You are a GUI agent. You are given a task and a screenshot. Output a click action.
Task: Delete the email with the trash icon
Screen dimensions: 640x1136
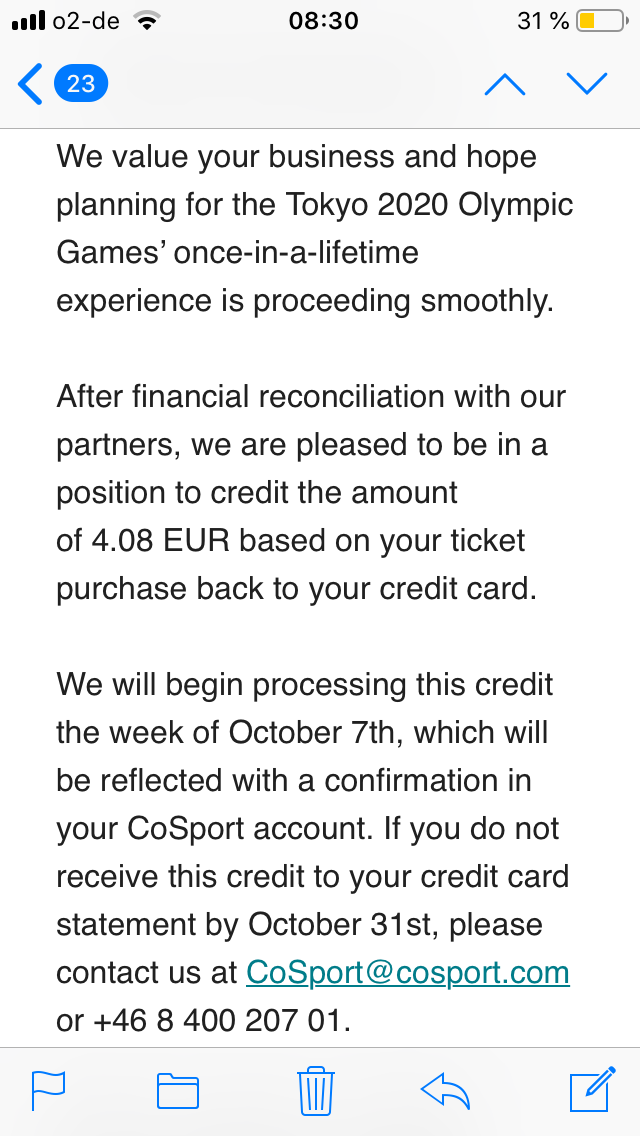(x=316, y=1090)
